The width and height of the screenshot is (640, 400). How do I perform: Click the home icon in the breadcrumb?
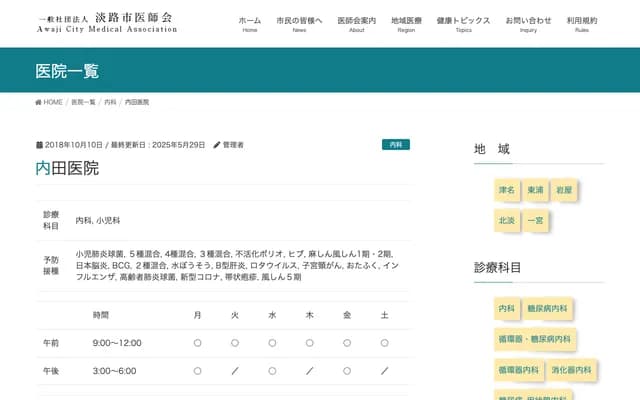point(39,102)
